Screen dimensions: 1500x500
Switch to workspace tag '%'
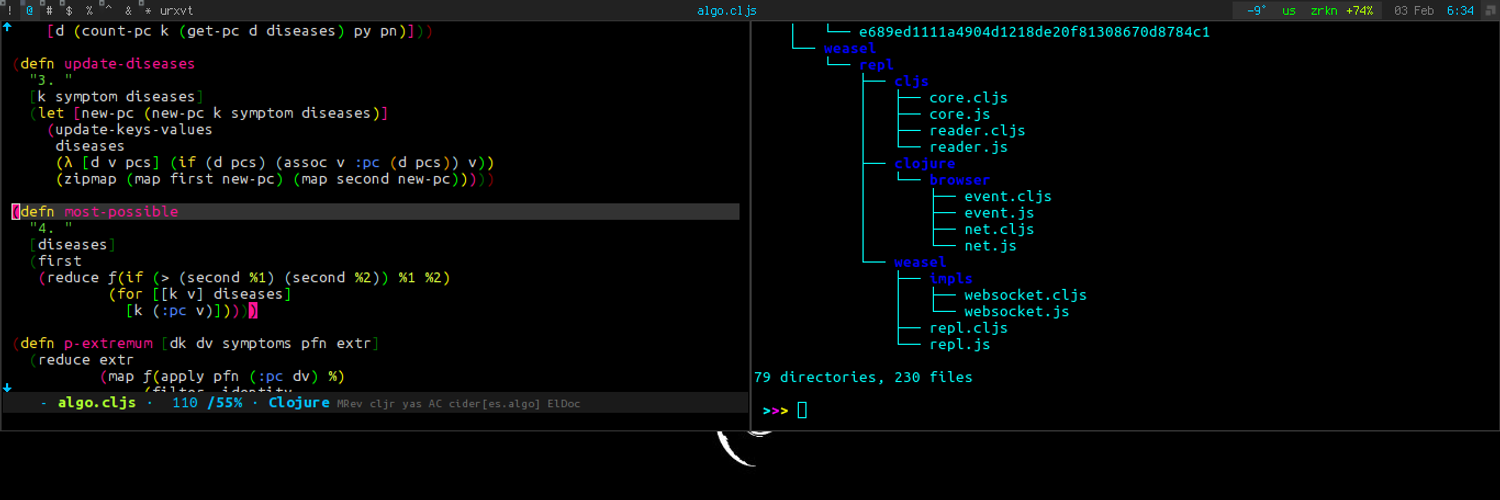[x=89, y=10]
